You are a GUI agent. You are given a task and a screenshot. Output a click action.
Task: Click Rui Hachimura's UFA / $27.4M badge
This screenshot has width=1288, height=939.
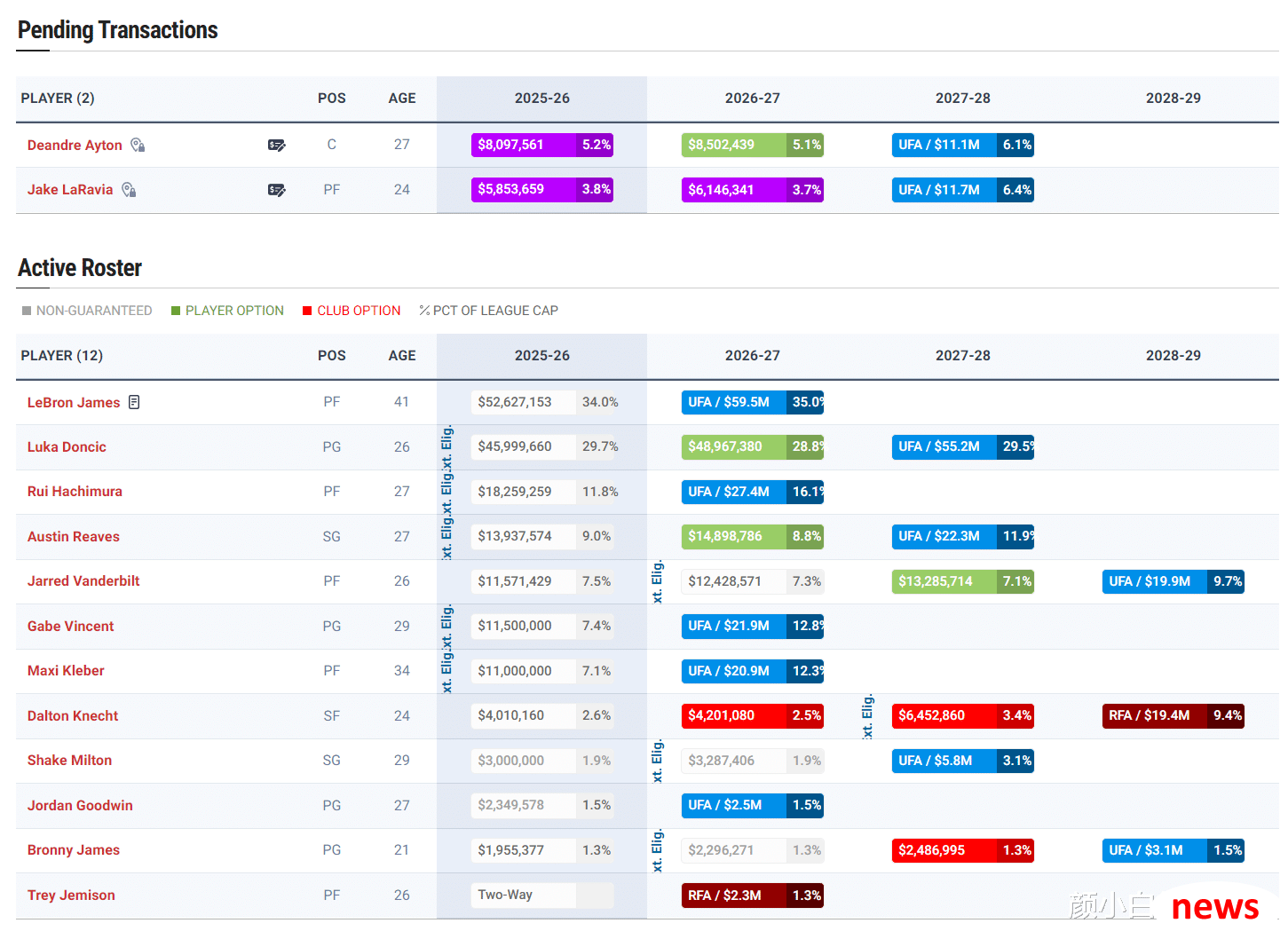(753, 491)
